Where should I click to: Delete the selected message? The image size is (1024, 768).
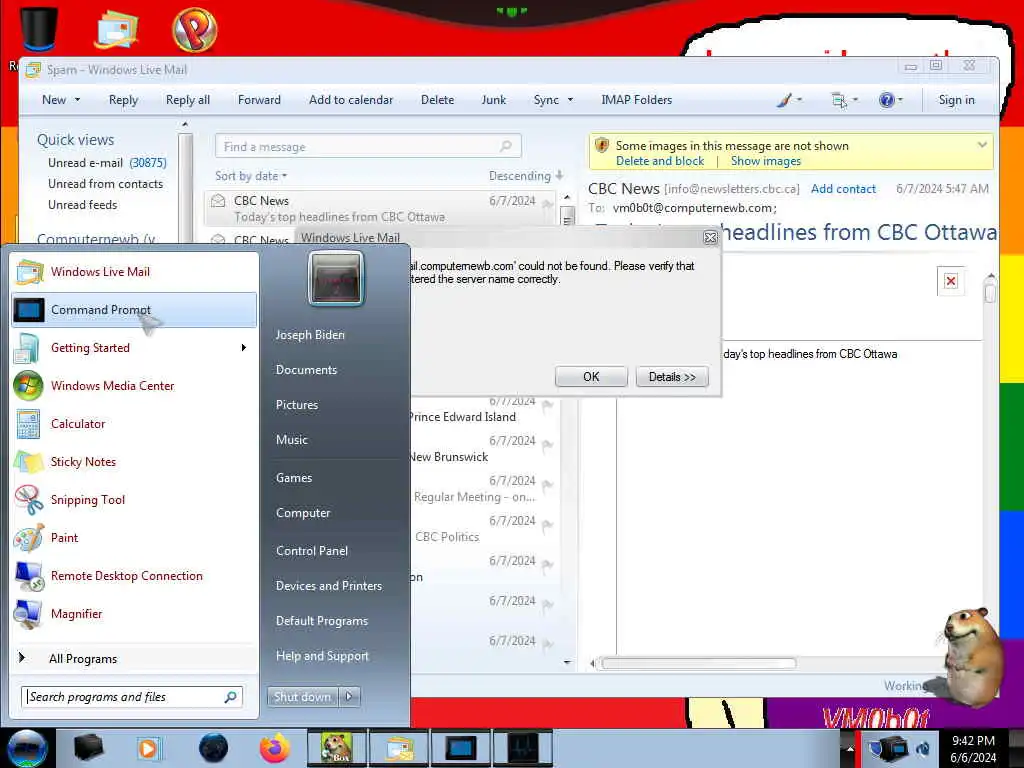[438, 100]
